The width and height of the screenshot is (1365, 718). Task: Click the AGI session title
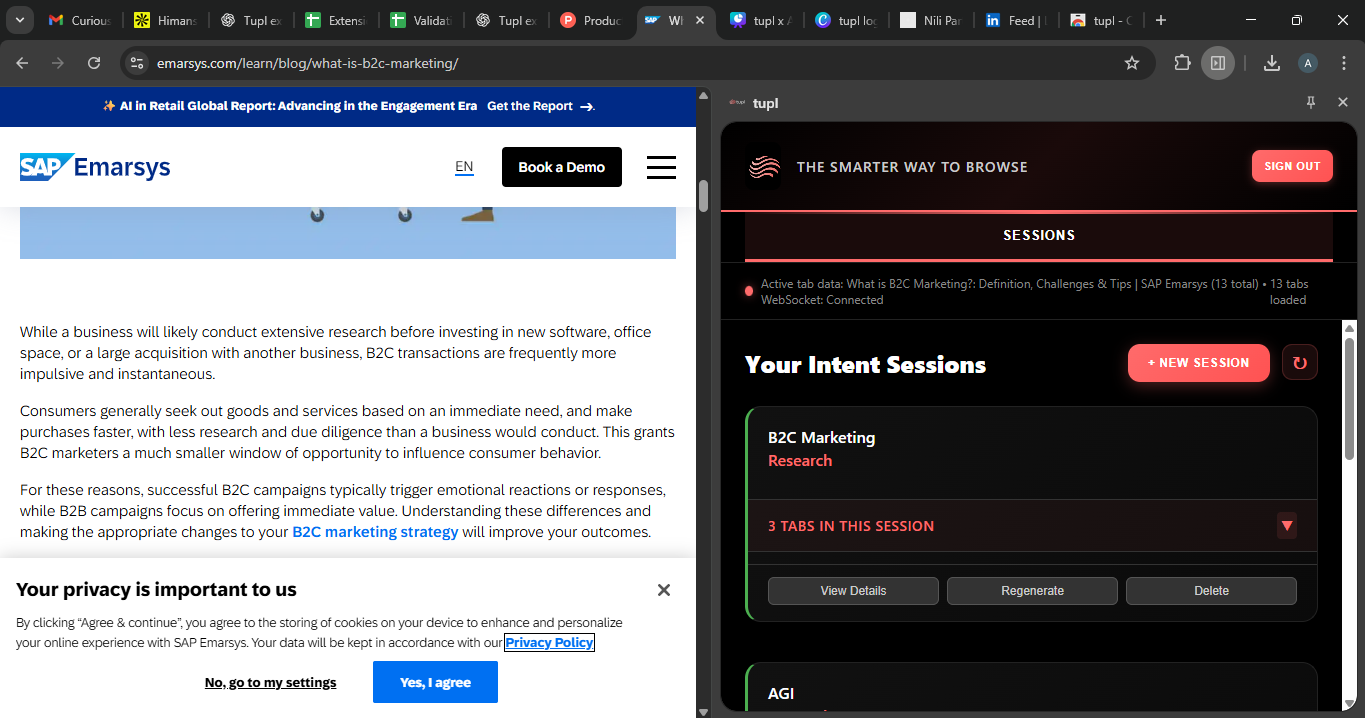pyautogui.click(x=781, y=693)
